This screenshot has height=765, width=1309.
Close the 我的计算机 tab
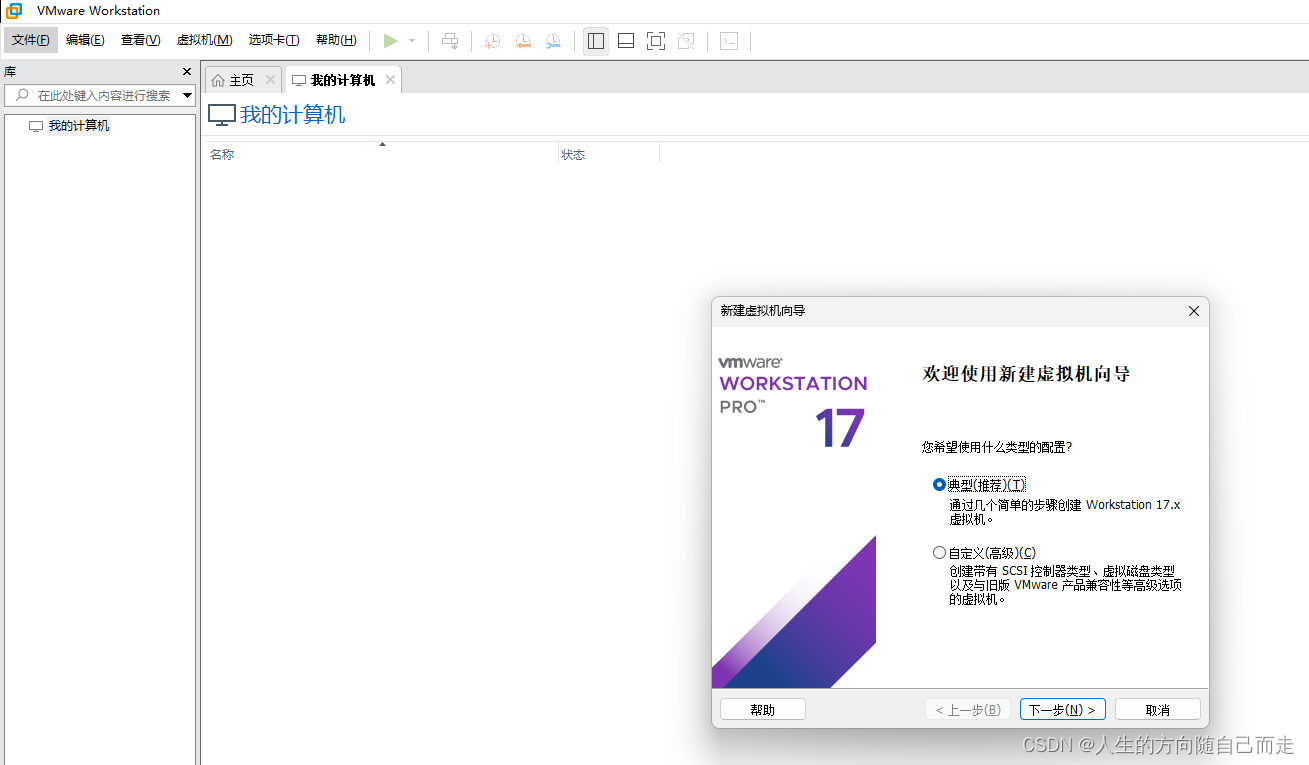tap(390, 80)
